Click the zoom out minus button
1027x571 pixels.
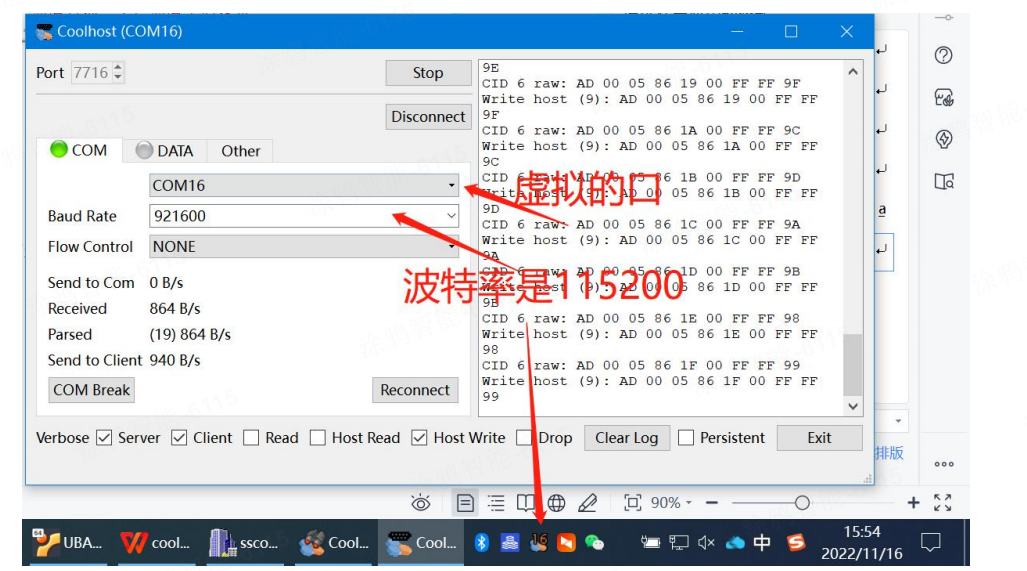pos(712,503)
